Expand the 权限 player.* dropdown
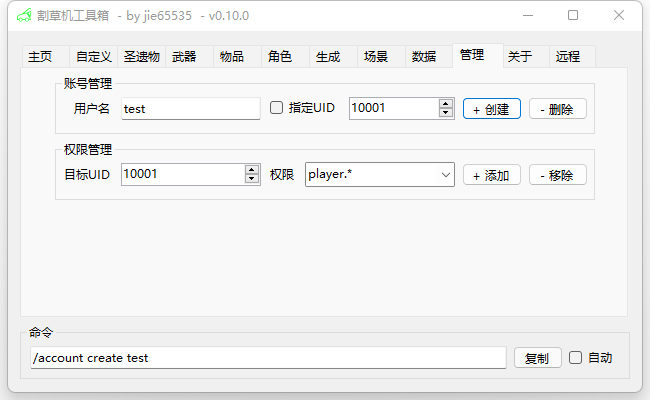This screenshot has width=650, height=400. tap(445, 175)
